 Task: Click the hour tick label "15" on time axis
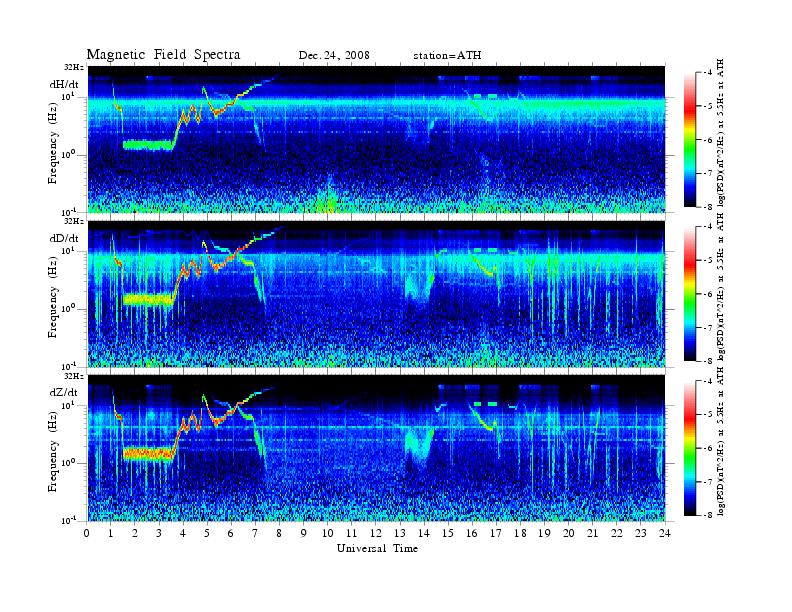pyautogui.click(x=448, y=533)
